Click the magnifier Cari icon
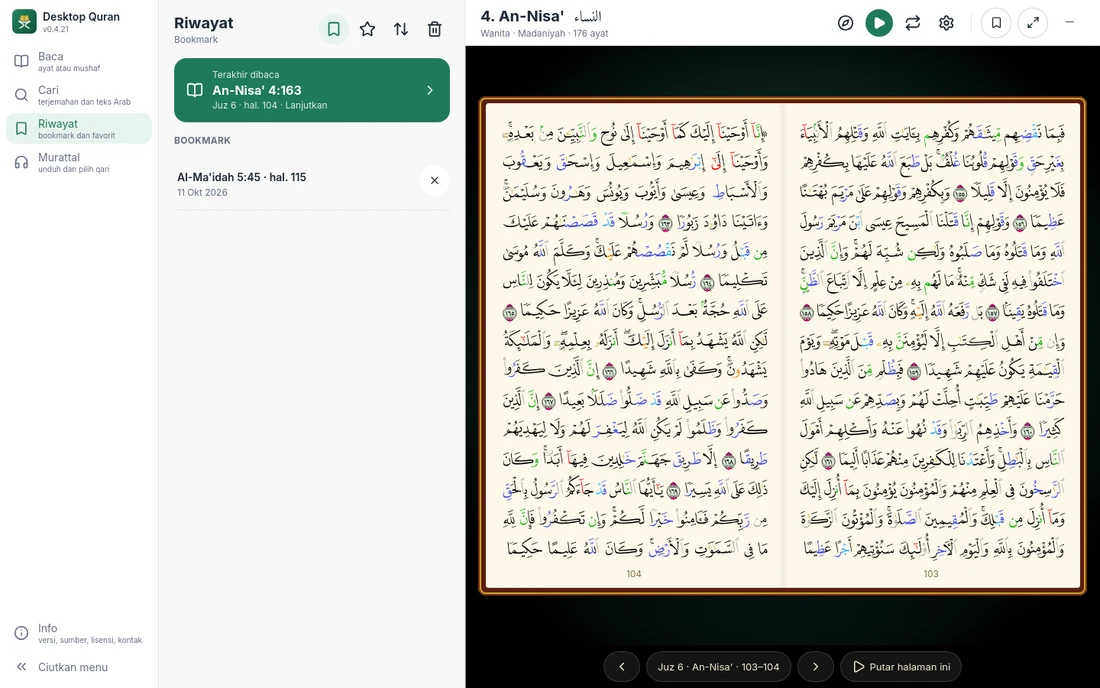The height and width of the screenshot is (688, 1100). tap(22, 95)
